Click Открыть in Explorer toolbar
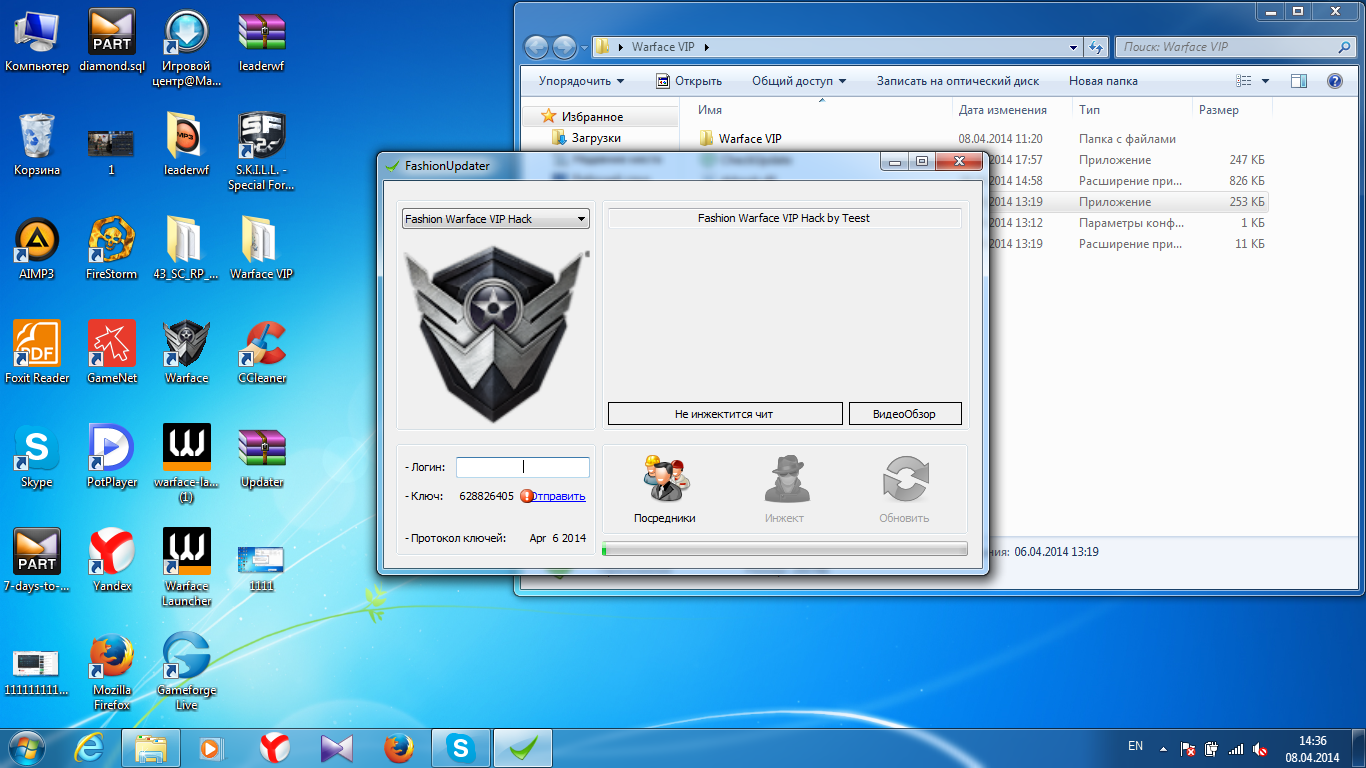 [x=688, y=81]
